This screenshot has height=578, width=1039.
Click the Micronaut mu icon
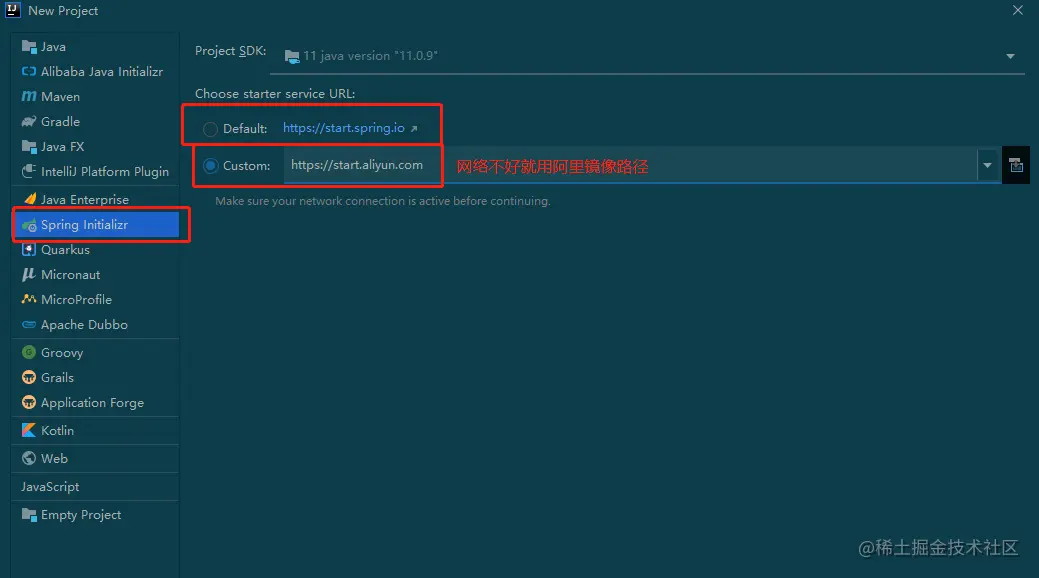(28, 274)
